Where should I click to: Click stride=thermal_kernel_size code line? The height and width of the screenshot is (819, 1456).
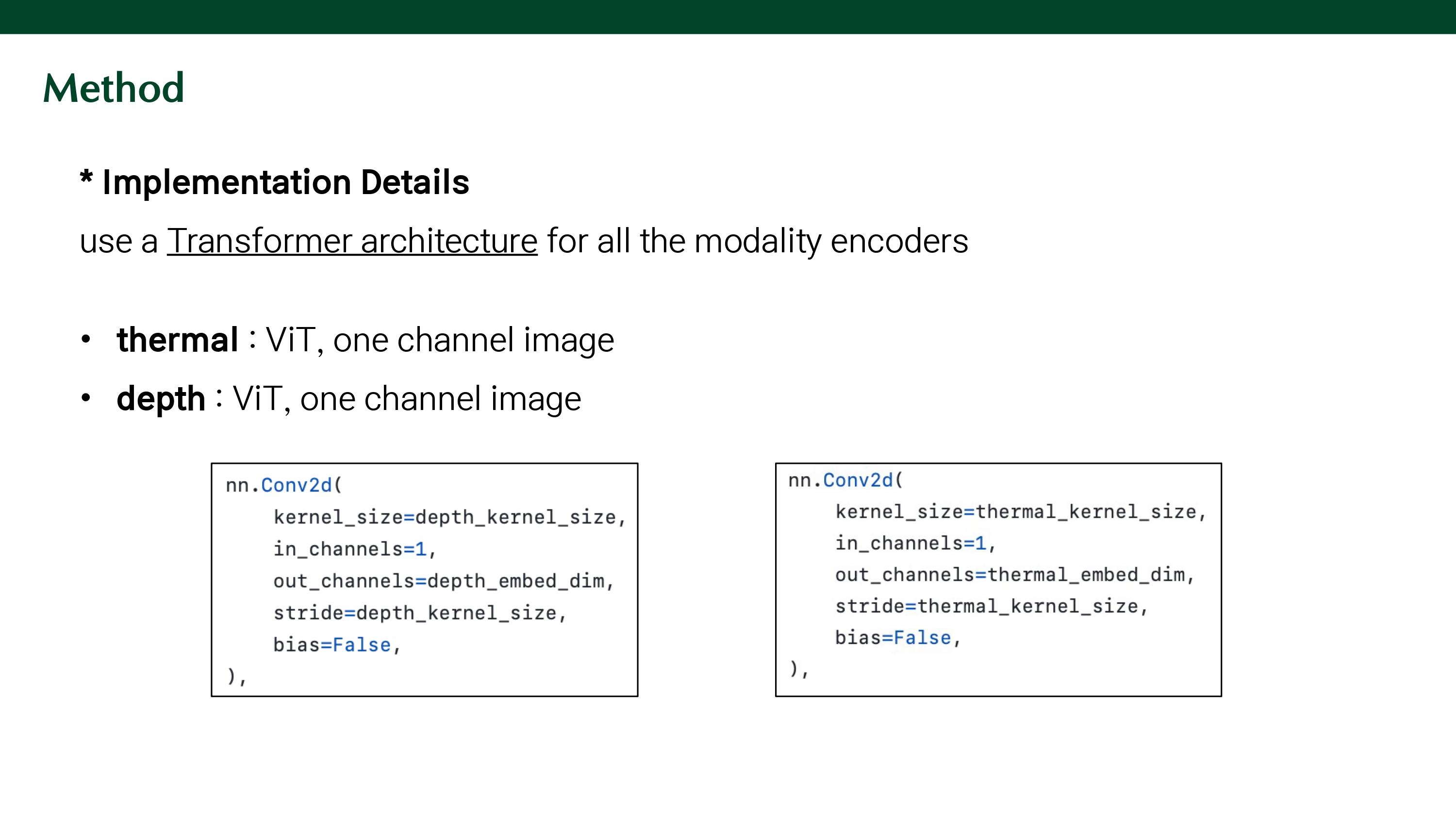coord(991,606)
